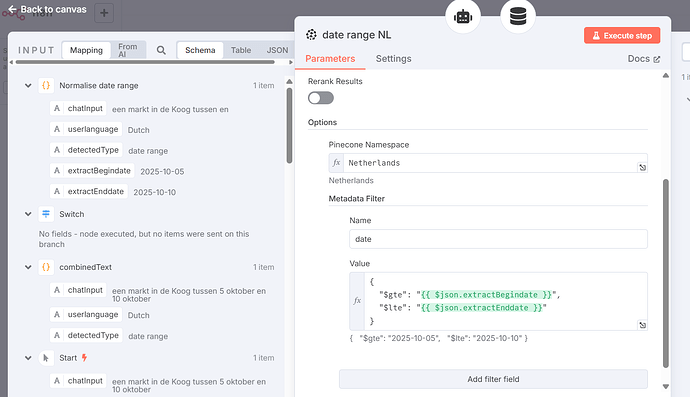The height and width of the screenshot is (397, 690).
Task: Open the AI robot node connector
Action: [463, 17]
